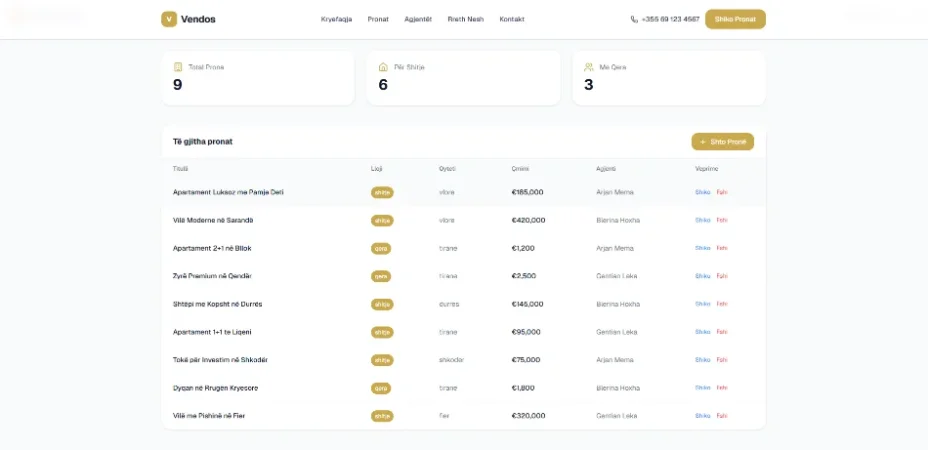Image resolution: width=928 pixels, height=450 pixels.
Task: Click the Vendos brand name
Action: tap(198, 19)
